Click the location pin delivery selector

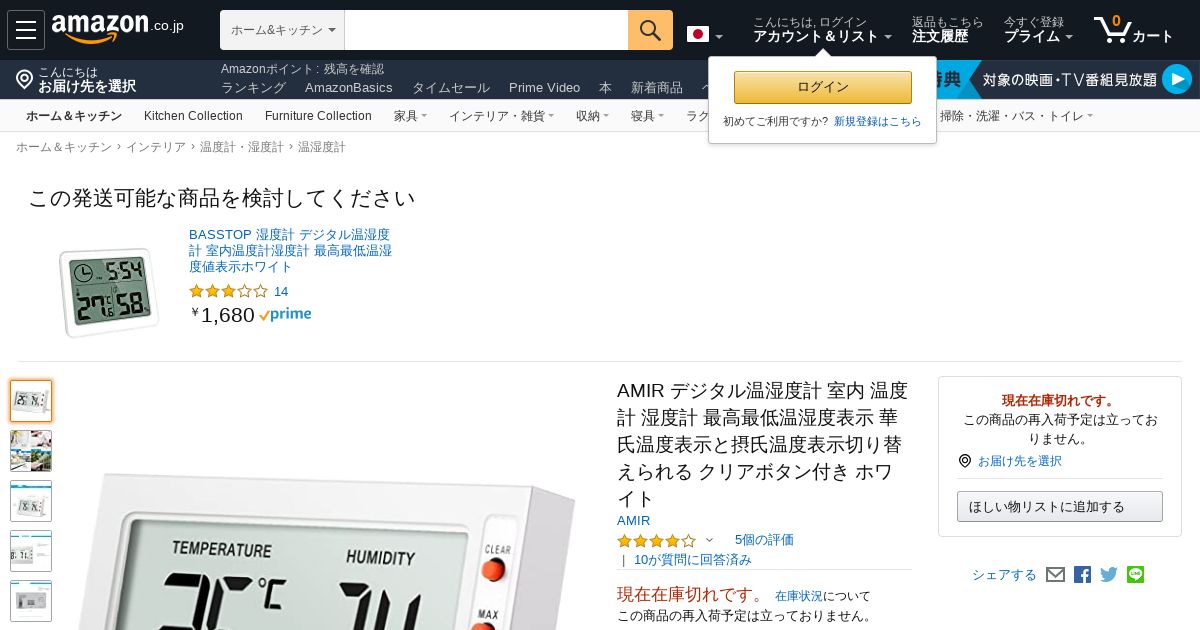75,79
